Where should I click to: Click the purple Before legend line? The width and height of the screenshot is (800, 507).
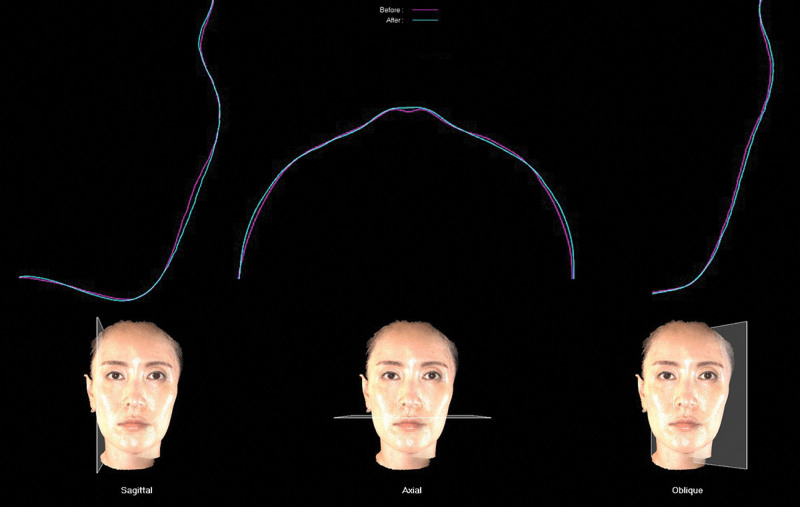(x=425, y=10)
